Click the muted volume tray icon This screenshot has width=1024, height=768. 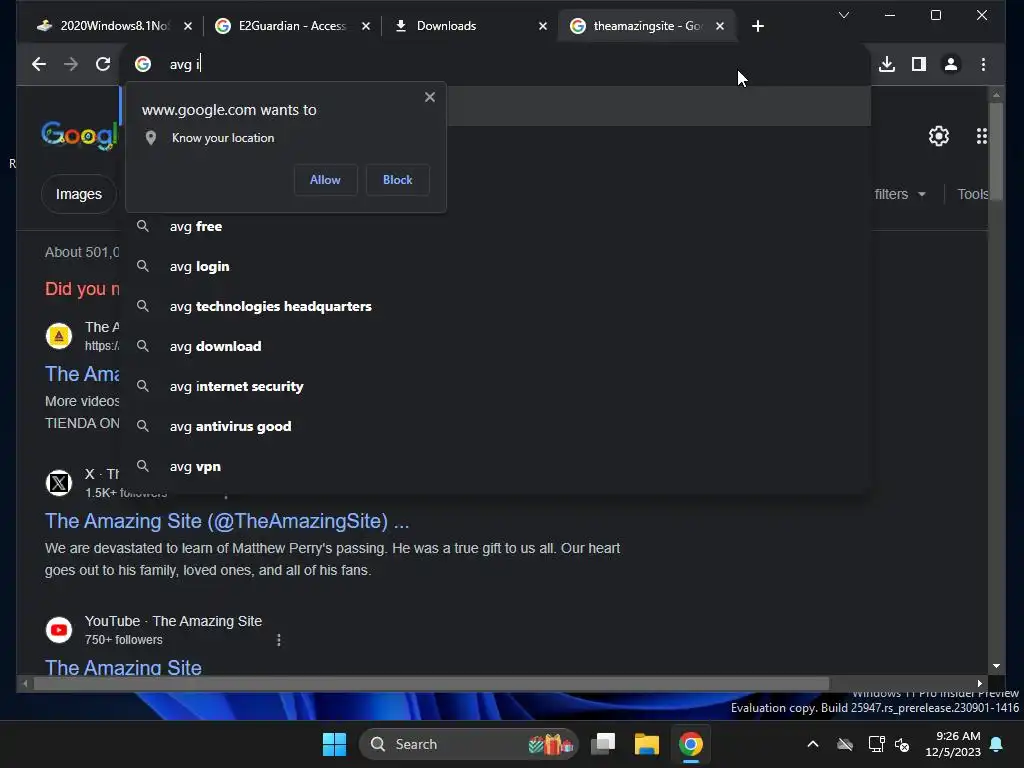902,744
